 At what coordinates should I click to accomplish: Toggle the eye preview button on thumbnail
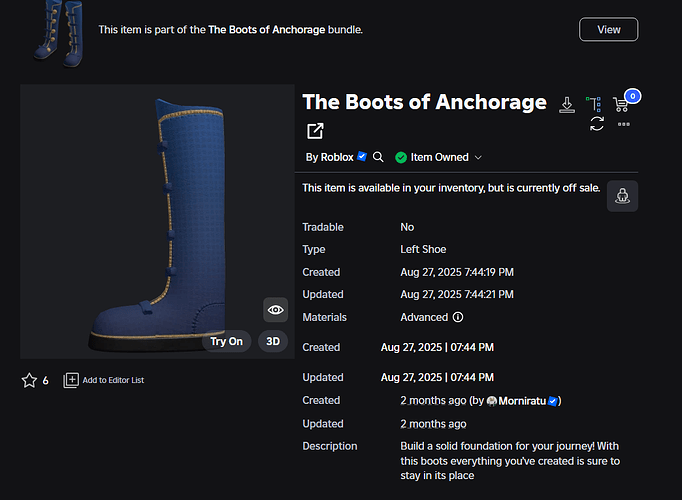tap(276, 310)
